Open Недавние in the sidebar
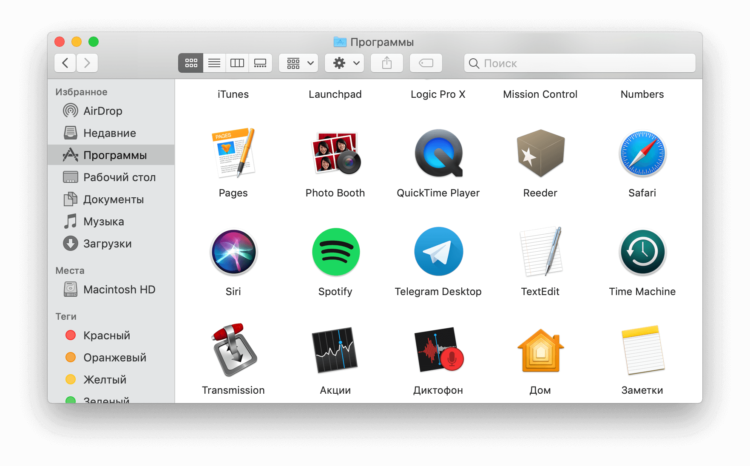 [x=111, y=133]
